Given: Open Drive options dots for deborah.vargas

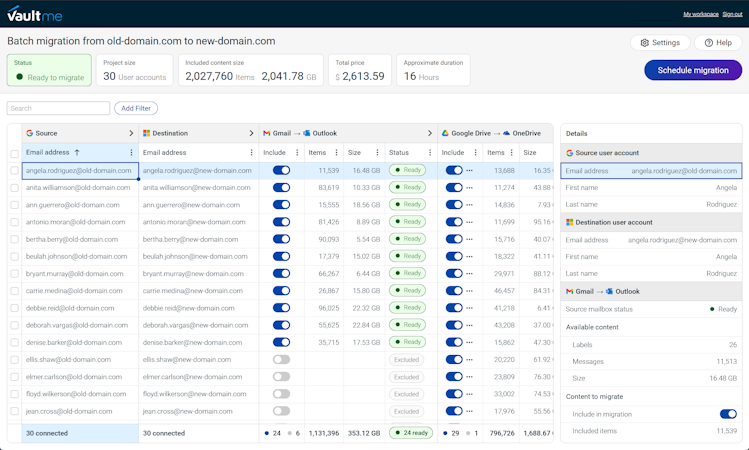Looking at the screenshot, I should click(x=470, y=325).
